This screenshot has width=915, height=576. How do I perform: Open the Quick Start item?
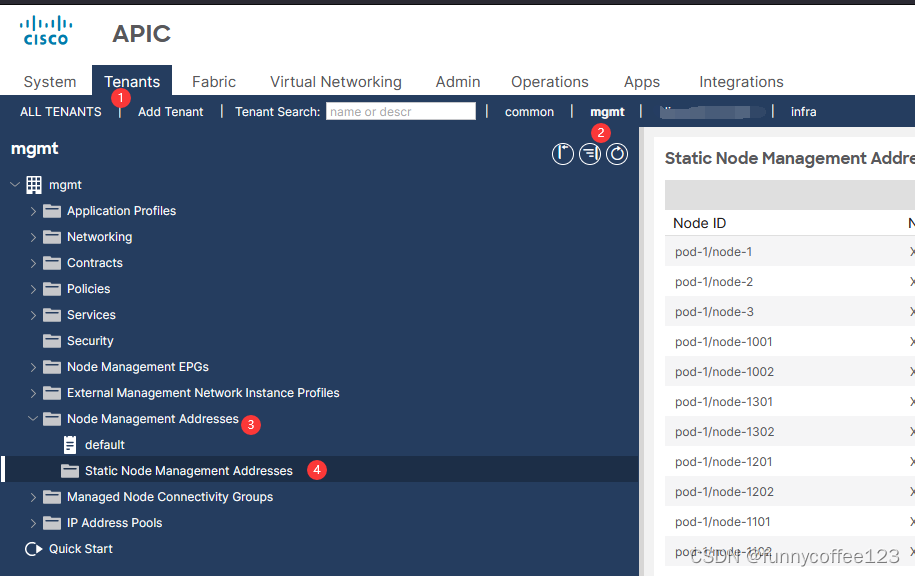pyautogui.click(x=81, y=549)
